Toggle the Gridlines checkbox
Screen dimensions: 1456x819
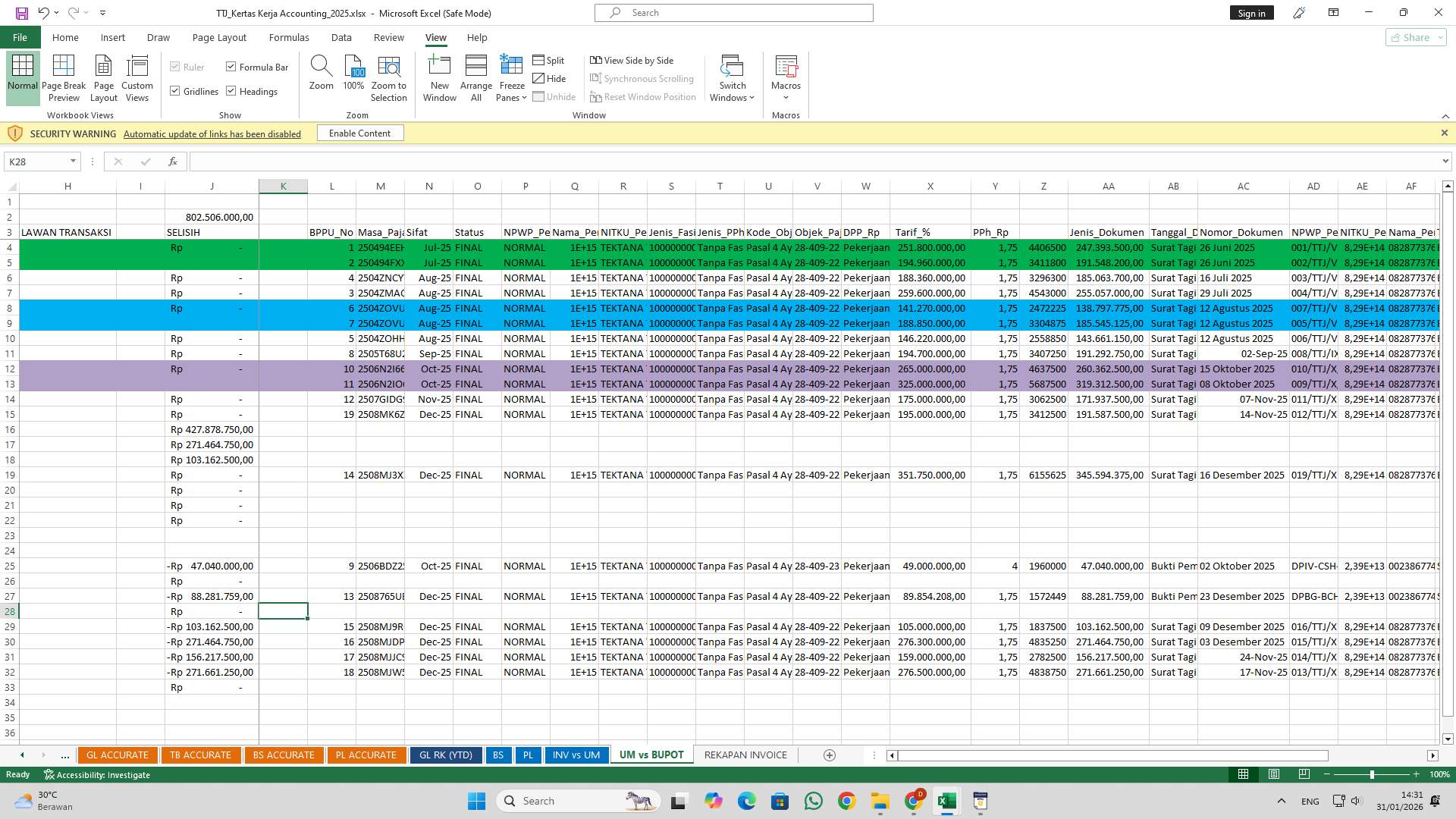[175, 91]
